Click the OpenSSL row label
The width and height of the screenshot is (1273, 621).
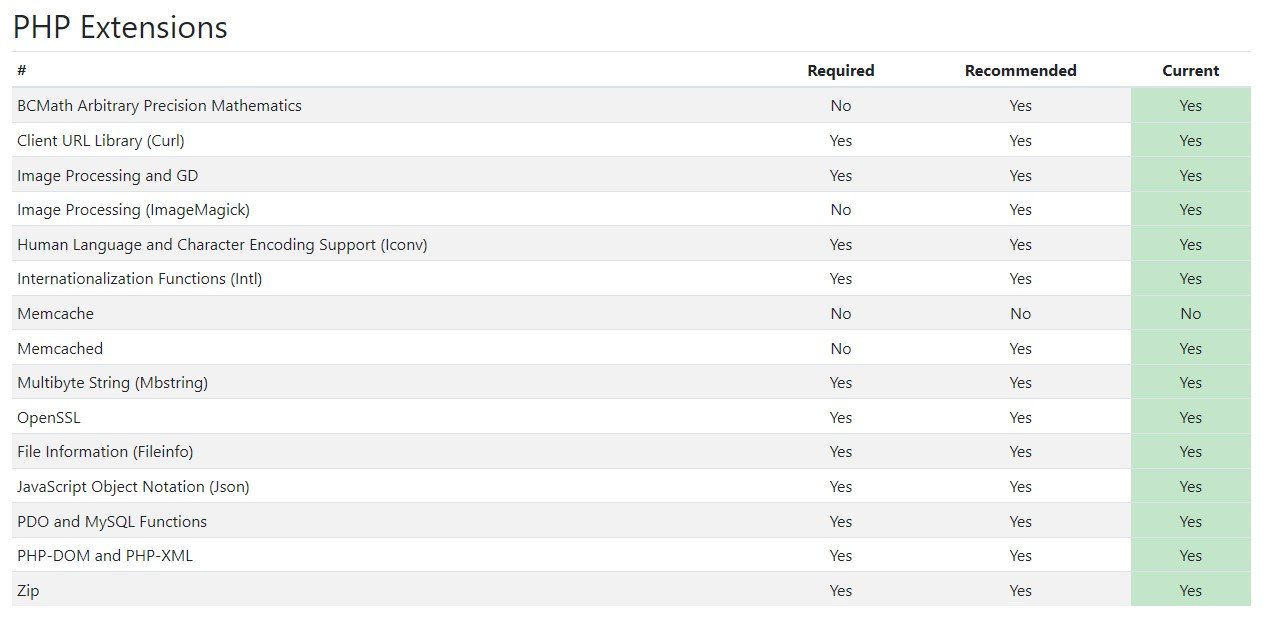[49, 418]
